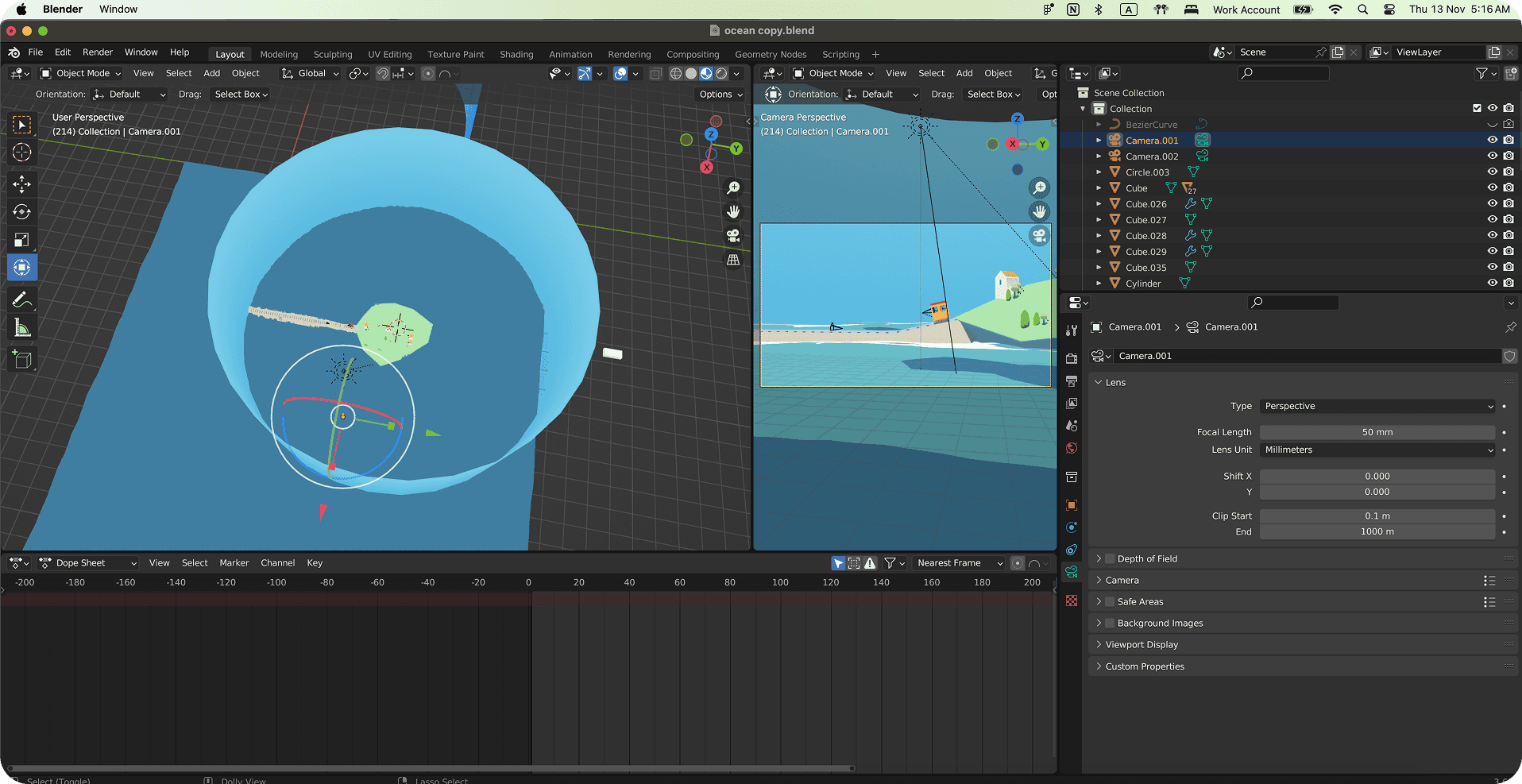Viewport: 1522px width, 784px height.
Task: Open the Render menu
Action: (98, 52)
